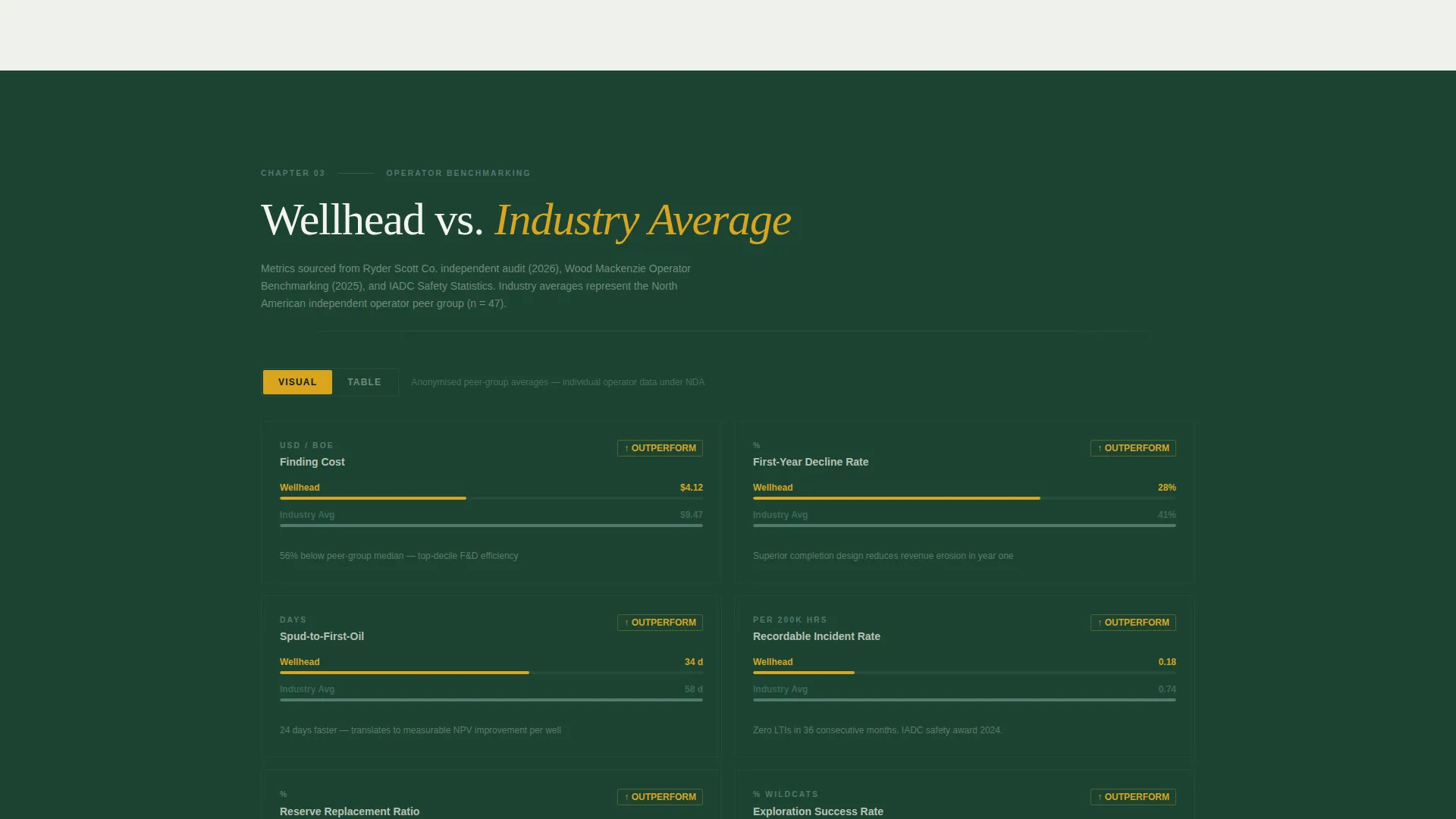Click the Wellhead bar in Recordable Incident Rate
This screenshot has height=819, width=1456.
[x=965, y=673]
